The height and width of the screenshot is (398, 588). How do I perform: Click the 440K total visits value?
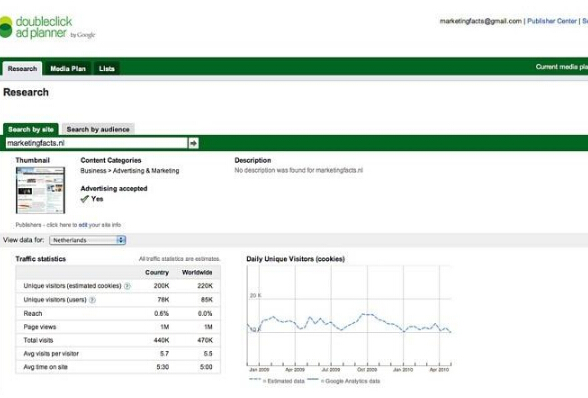[x=161, y=340]
